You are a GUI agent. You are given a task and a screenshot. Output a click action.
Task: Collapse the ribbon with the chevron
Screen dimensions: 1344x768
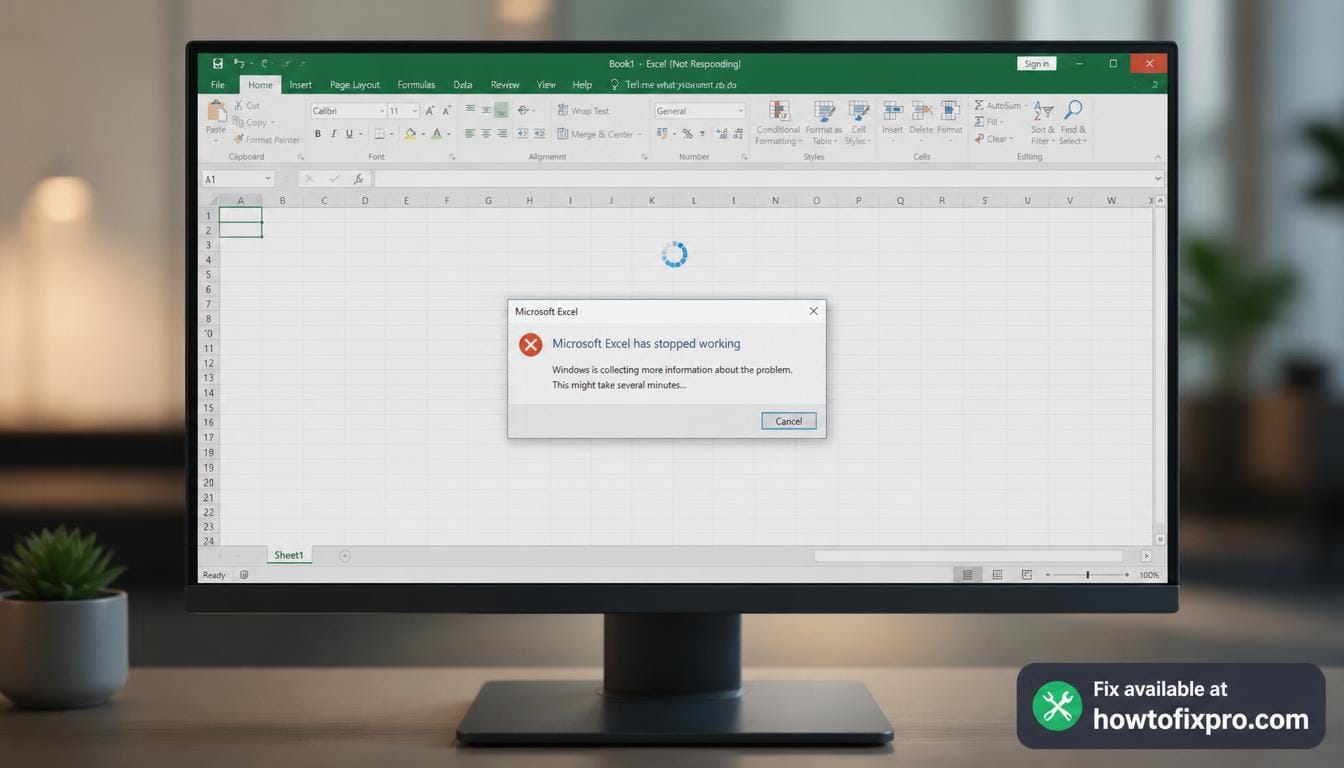(x=1158, y=157)
